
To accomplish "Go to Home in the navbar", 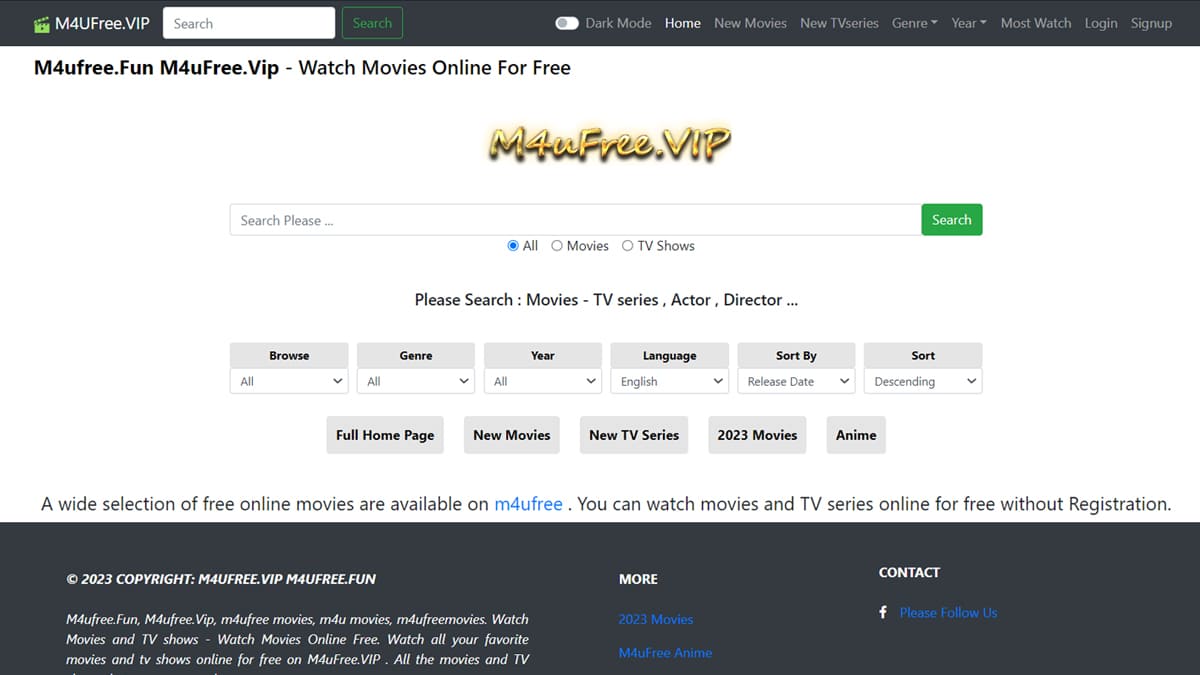I will 683,23.
